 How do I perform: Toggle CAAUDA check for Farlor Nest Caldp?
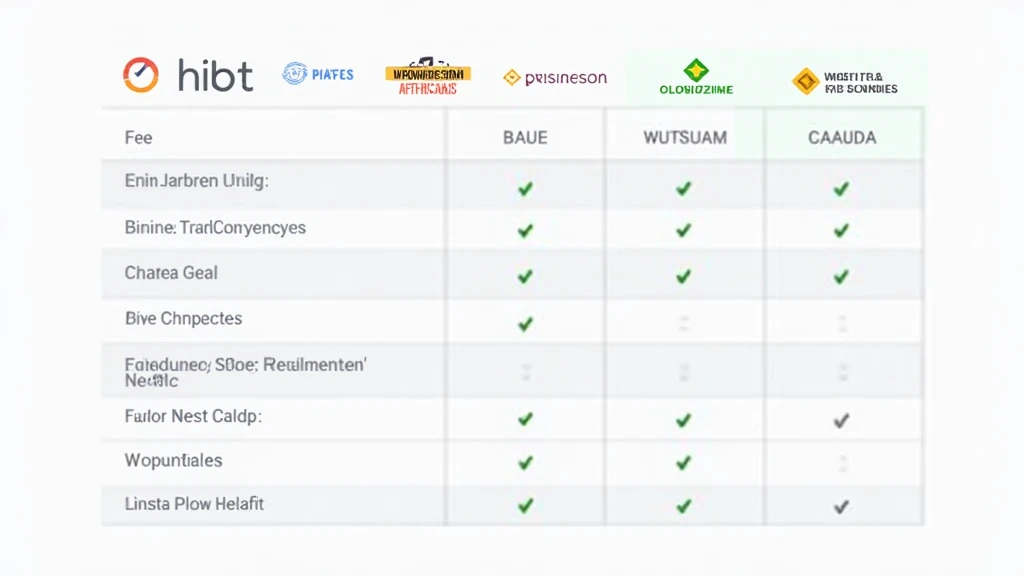[x=841, y=420]
